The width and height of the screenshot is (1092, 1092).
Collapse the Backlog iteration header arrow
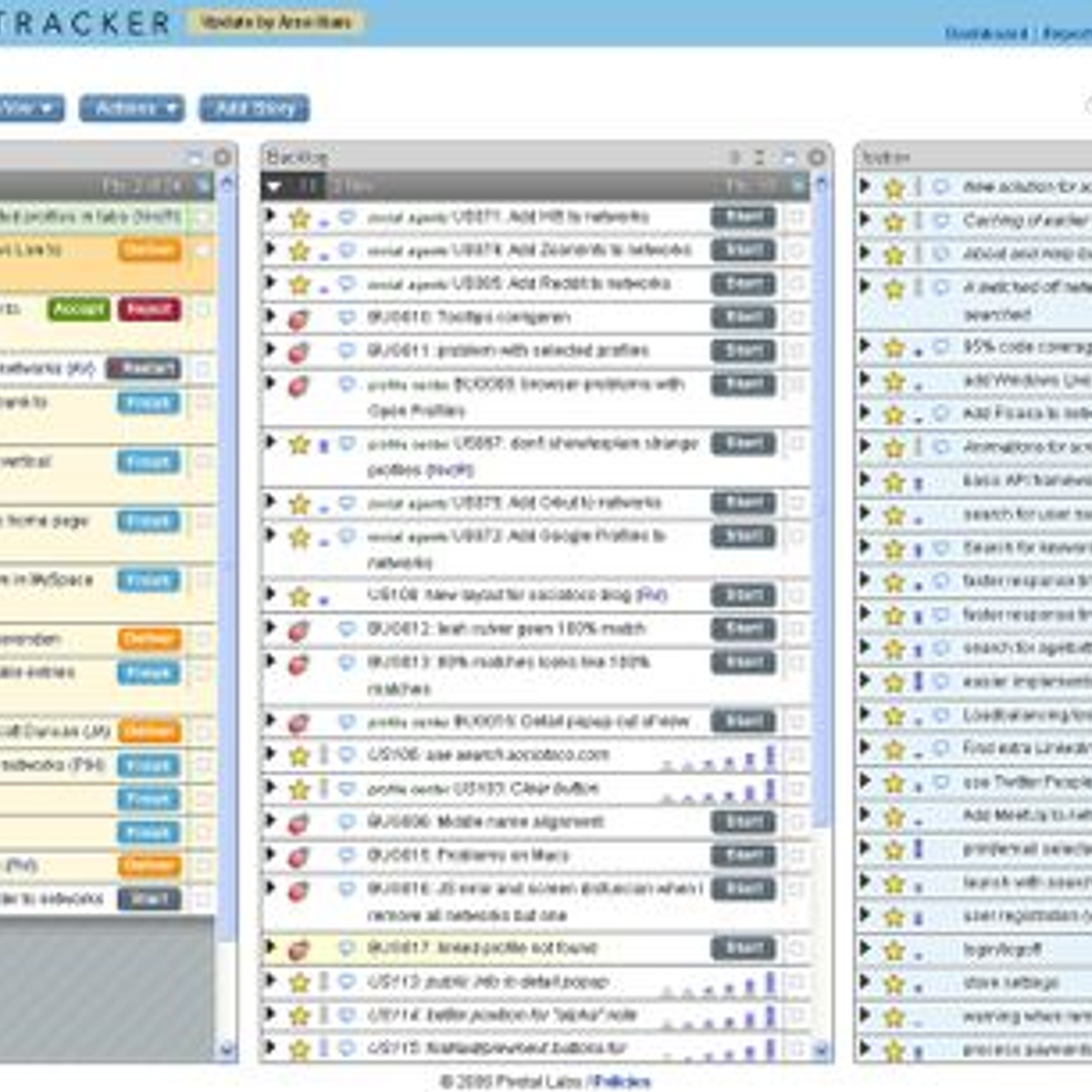pyautogui.click(x=274, y=187)
